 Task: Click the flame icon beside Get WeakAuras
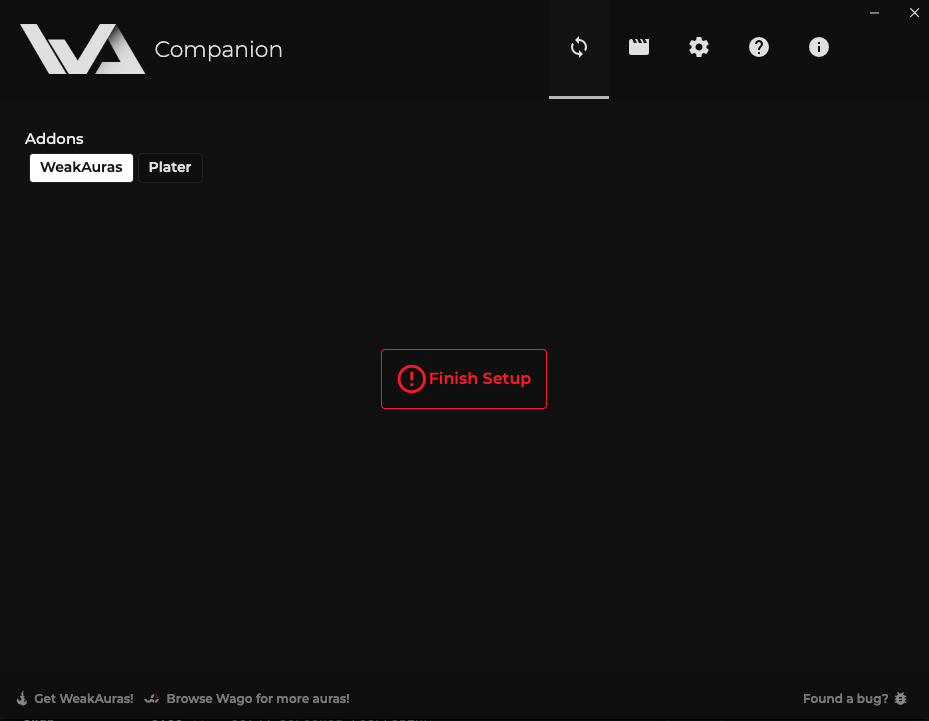tap(22, 699)
